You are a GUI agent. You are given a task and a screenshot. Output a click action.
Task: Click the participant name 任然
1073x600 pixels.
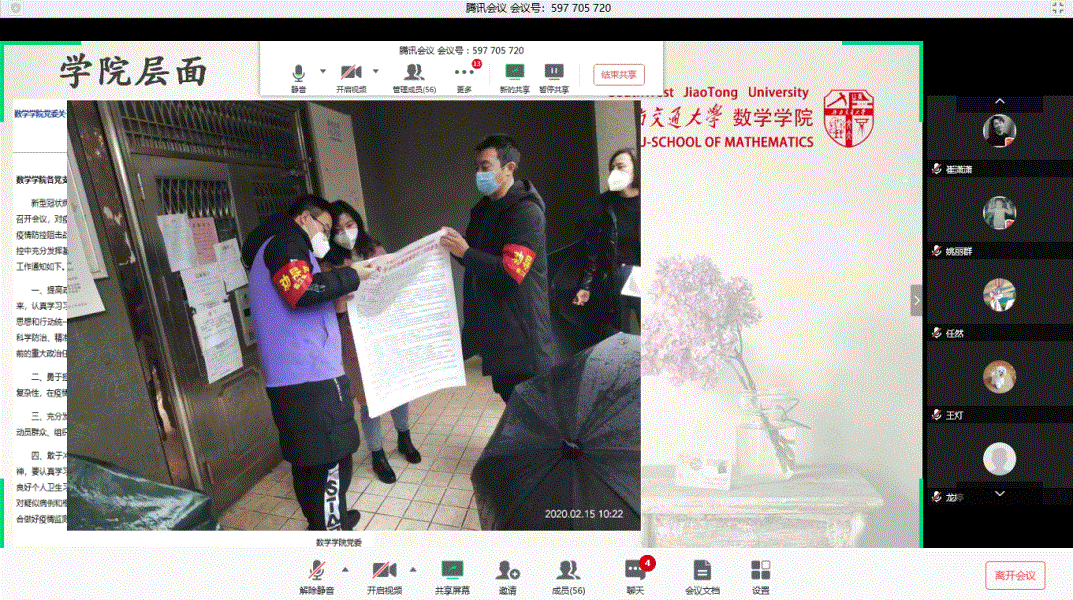coord(955,334)
